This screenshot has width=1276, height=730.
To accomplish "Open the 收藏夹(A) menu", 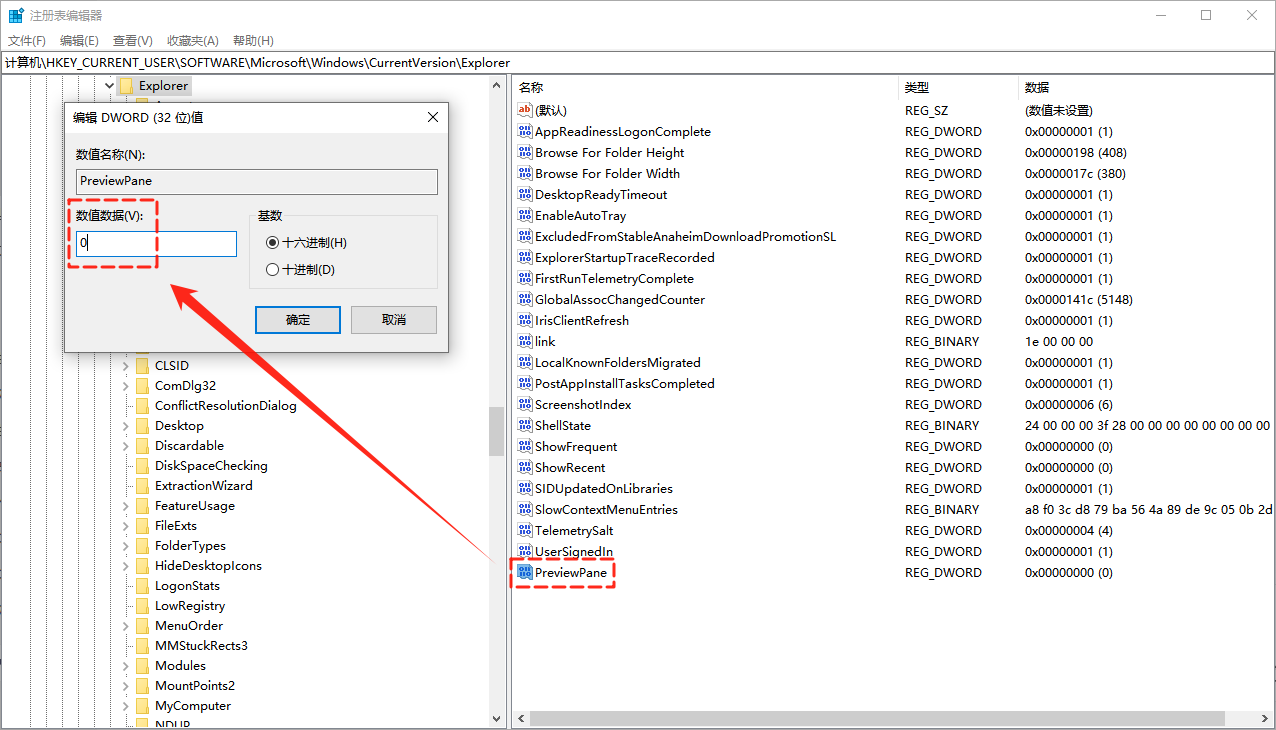I will click(x=192, y=41).
